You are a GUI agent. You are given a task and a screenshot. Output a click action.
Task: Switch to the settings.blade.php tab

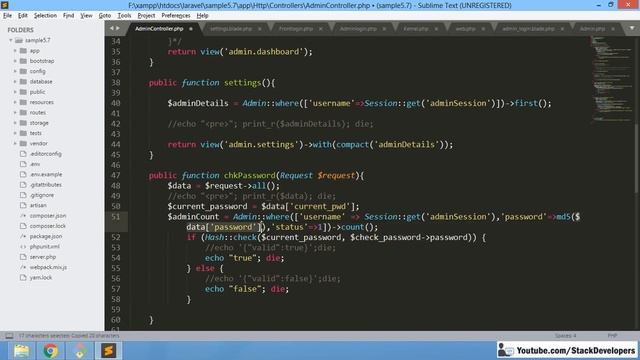pos(231,29)
